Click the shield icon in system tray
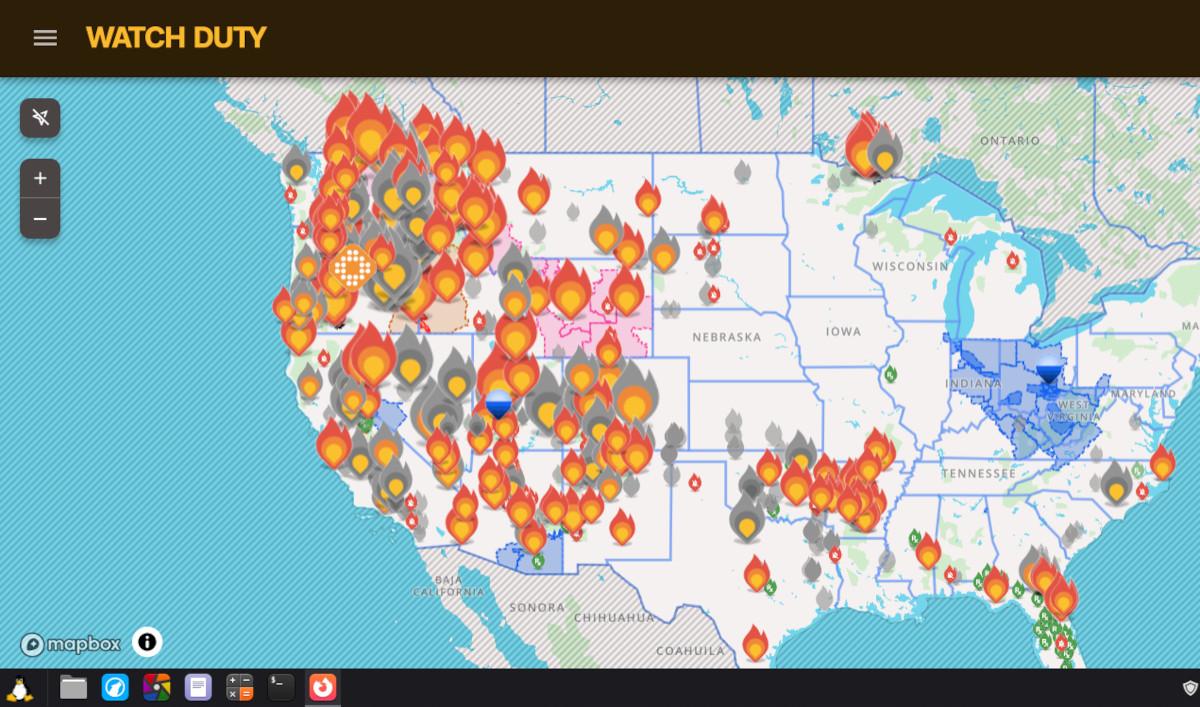This screenshot has height=707, width=1200. 1190,688
